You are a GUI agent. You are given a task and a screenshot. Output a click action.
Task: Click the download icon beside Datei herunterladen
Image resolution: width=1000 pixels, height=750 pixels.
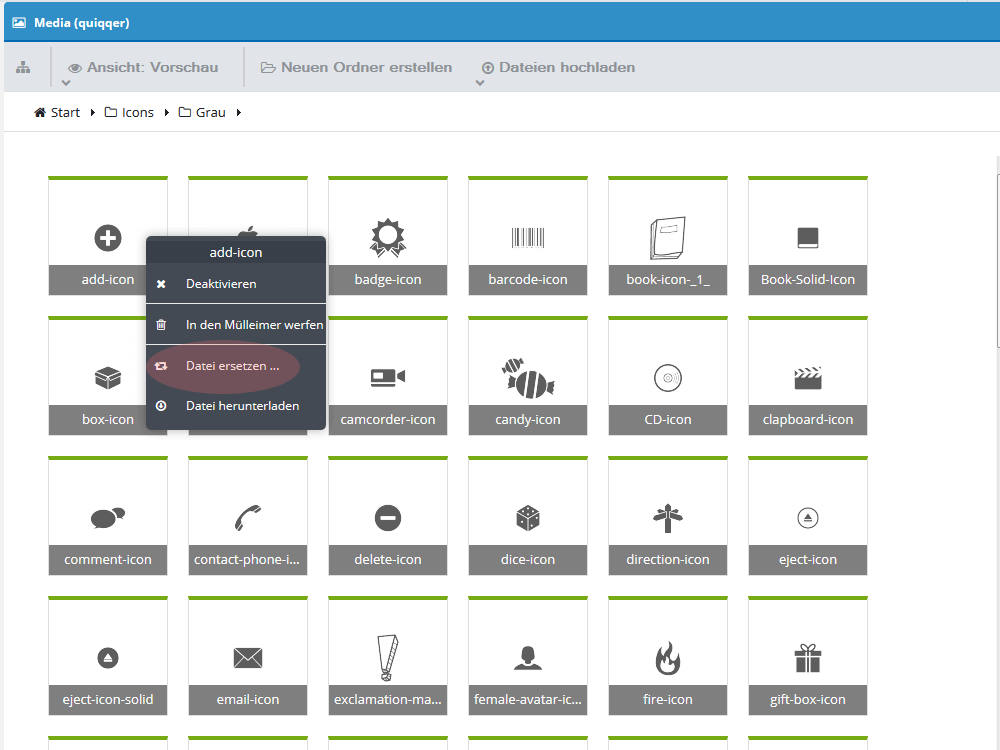pyautogui.click(x=161, y=406)
